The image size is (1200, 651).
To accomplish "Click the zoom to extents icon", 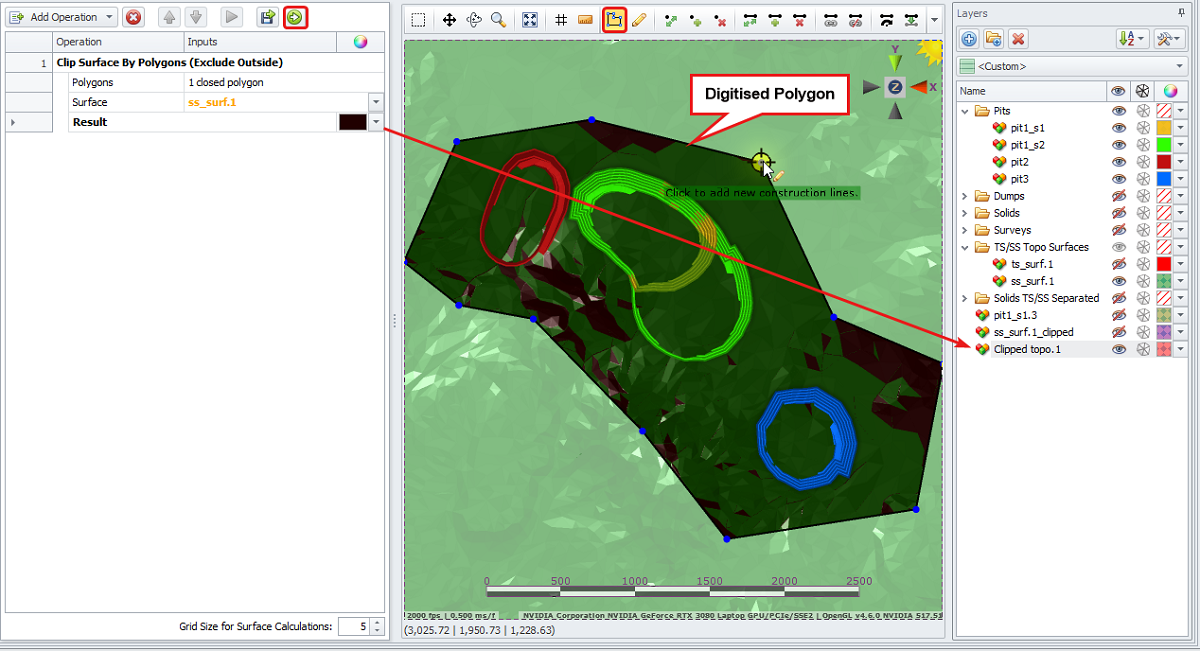I will tap(530, 19).
